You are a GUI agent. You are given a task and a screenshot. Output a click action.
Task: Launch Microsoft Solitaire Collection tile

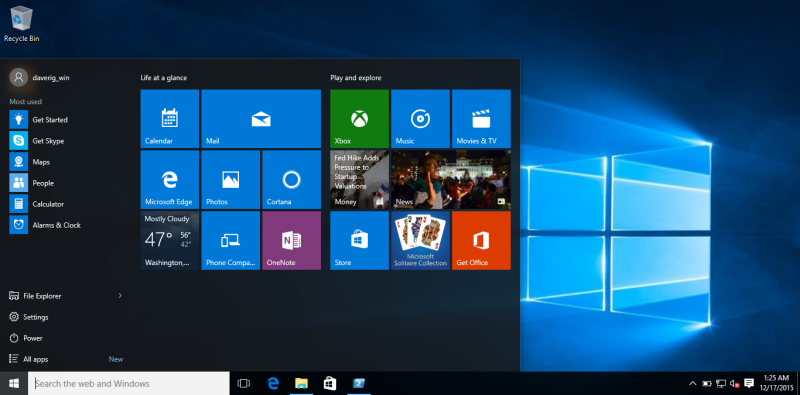(x=420, y=240)
